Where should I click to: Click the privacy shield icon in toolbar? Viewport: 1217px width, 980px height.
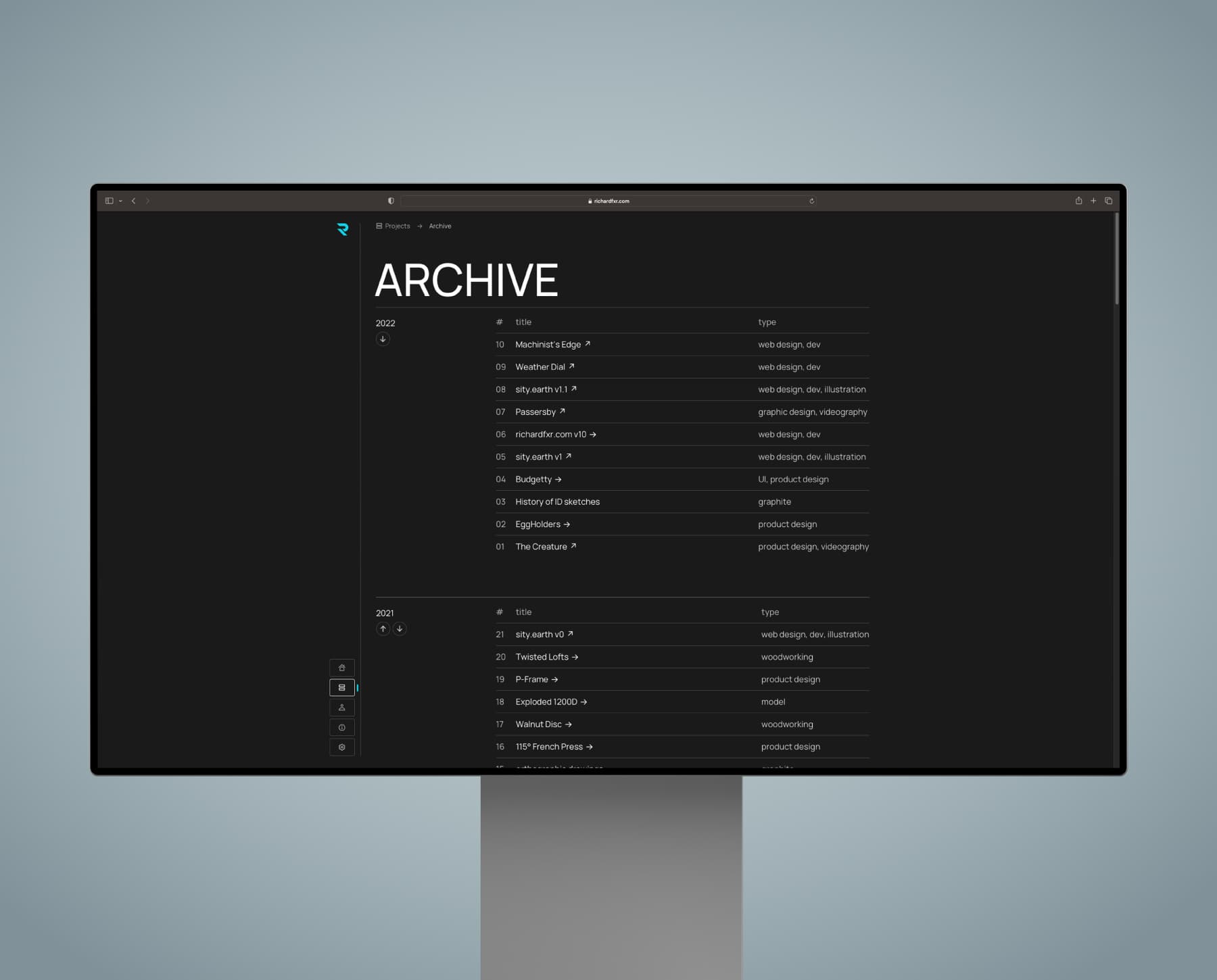(x=391, y=201)
